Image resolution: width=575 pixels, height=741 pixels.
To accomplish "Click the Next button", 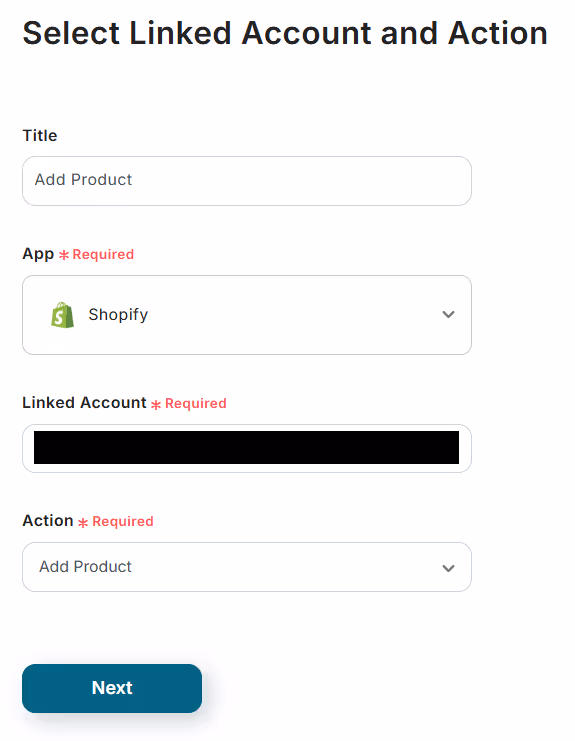I will [112, 688].
